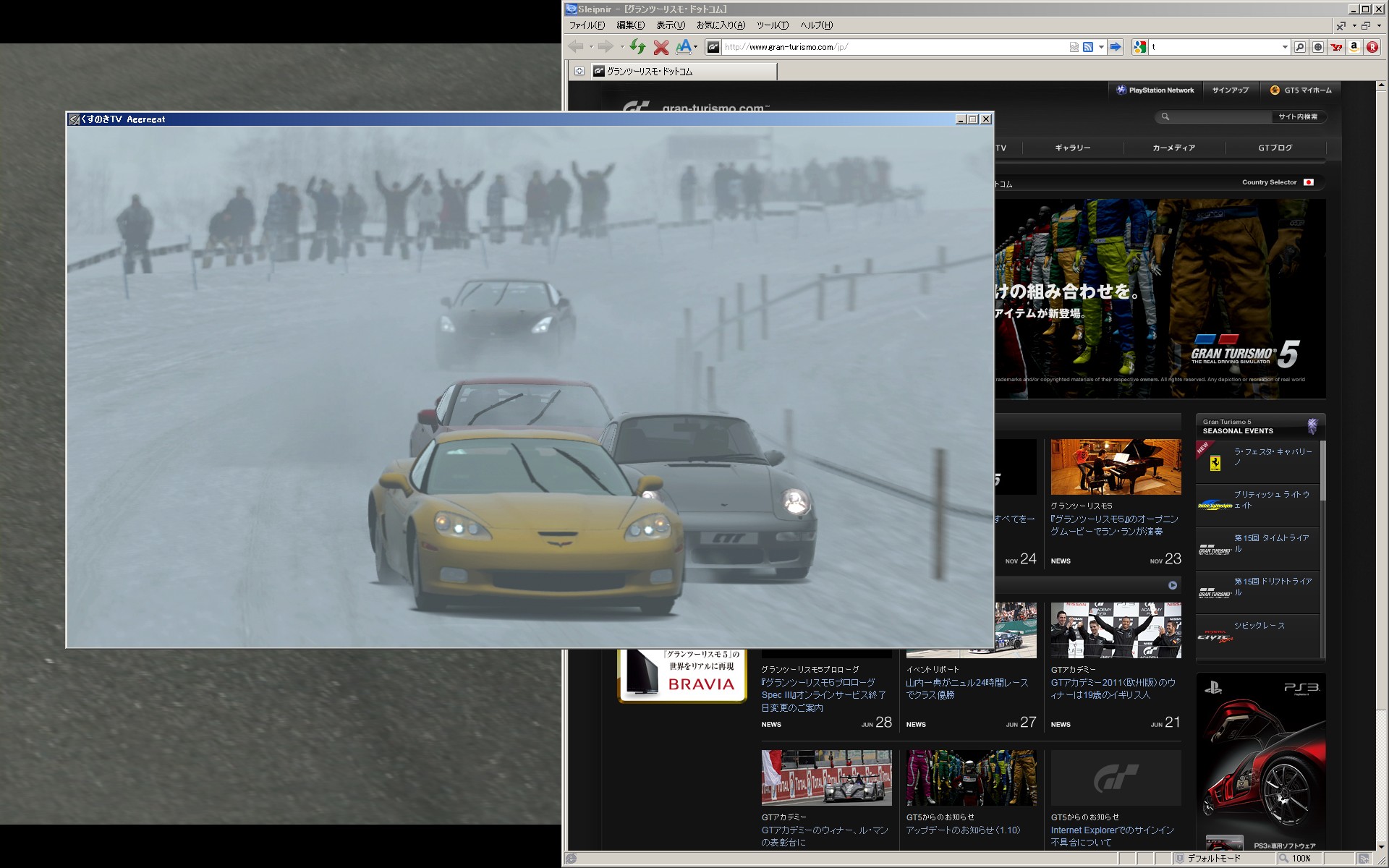This screenshot has height=868, width=1389.
Task: Click the toolbar search text field
Action: tap(1215, 47)
